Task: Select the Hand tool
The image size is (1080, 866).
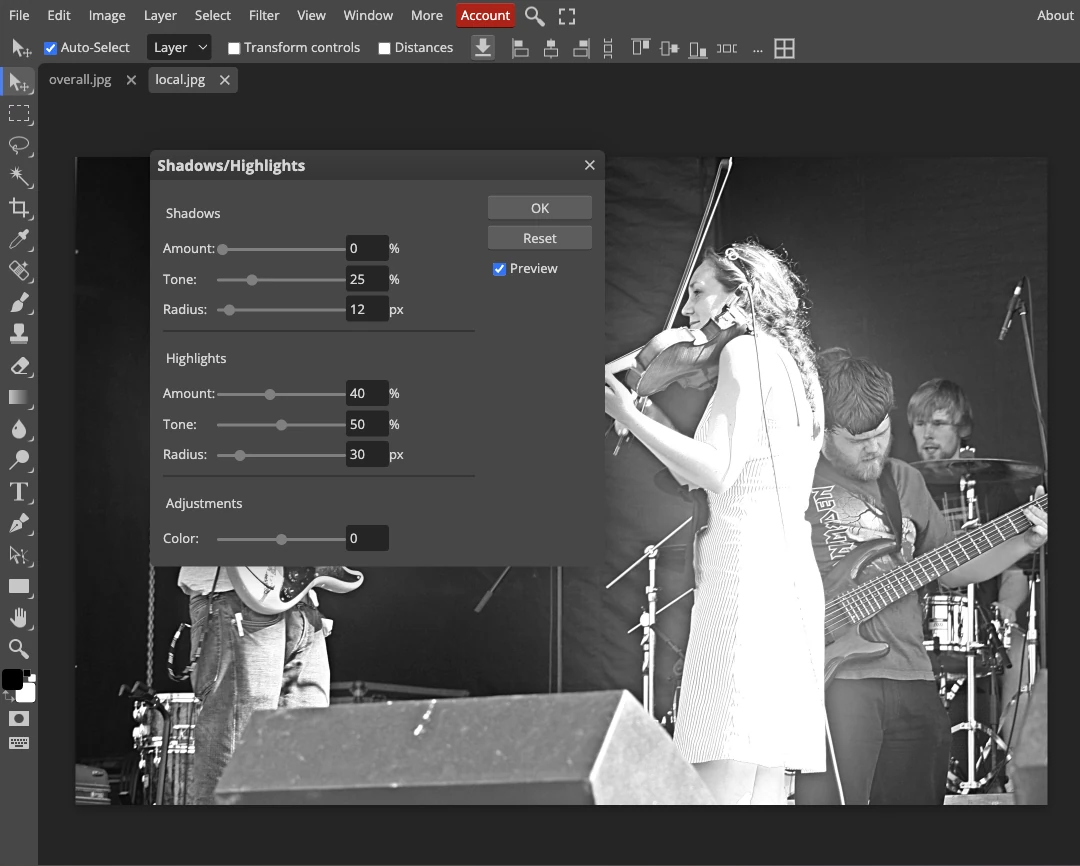Action: point(19,618)
